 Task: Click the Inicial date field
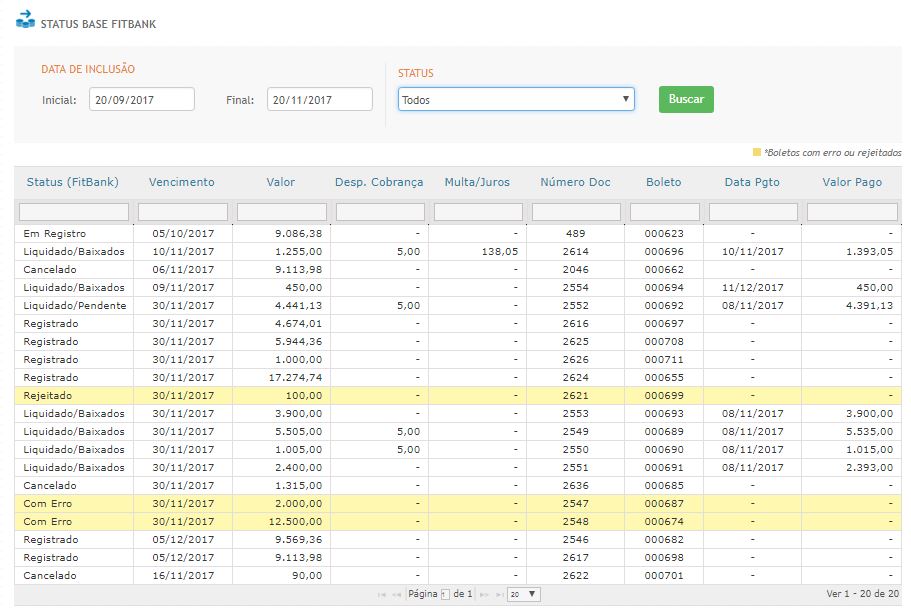141,99
